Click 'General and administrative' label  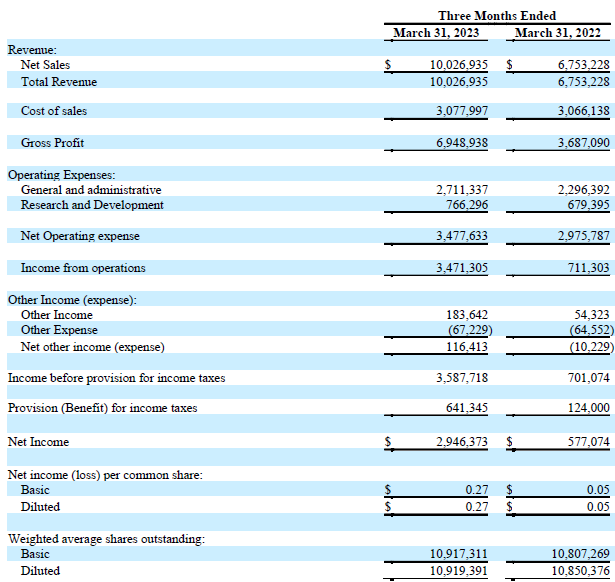click(91, 190)
